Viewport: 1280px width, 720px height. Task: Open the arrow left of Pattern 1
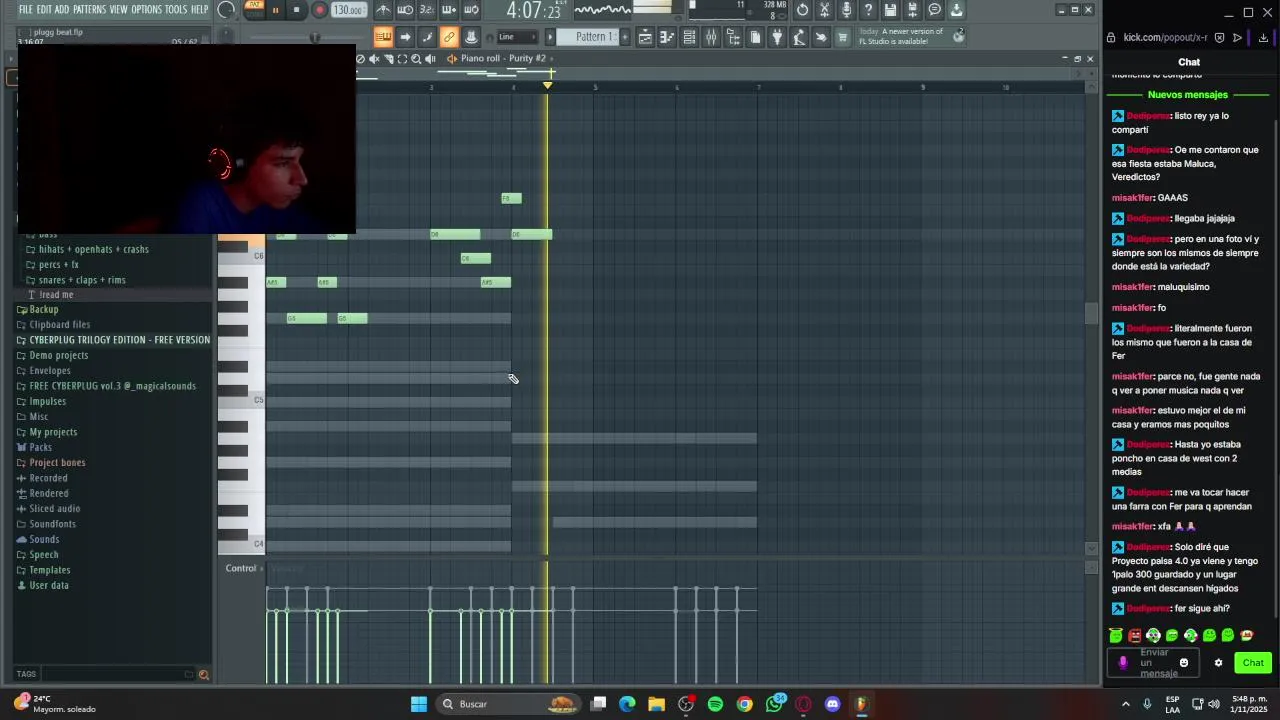coord(550,37)
